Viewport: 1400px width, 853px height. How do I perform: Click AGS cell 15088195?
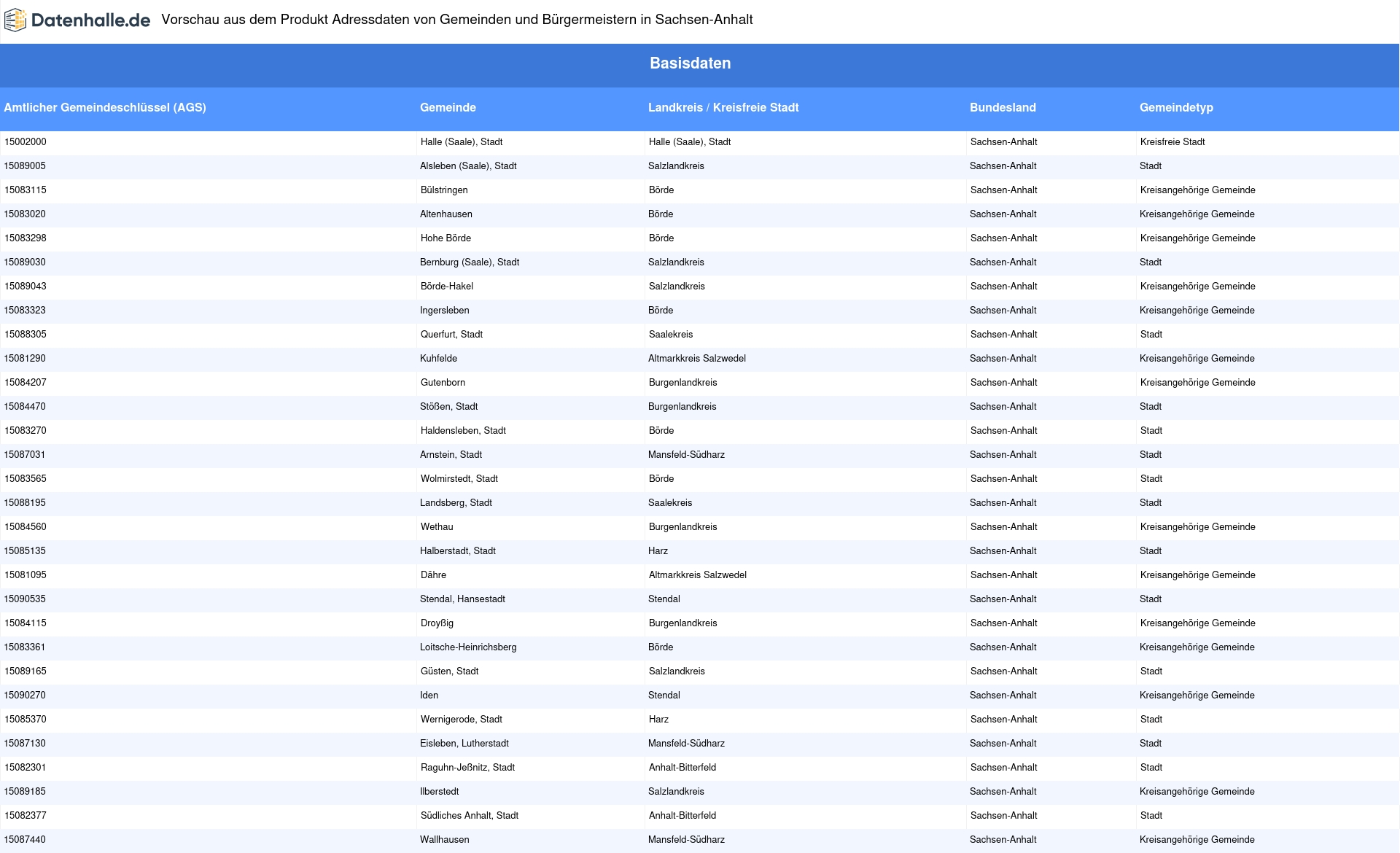(25, 503)
